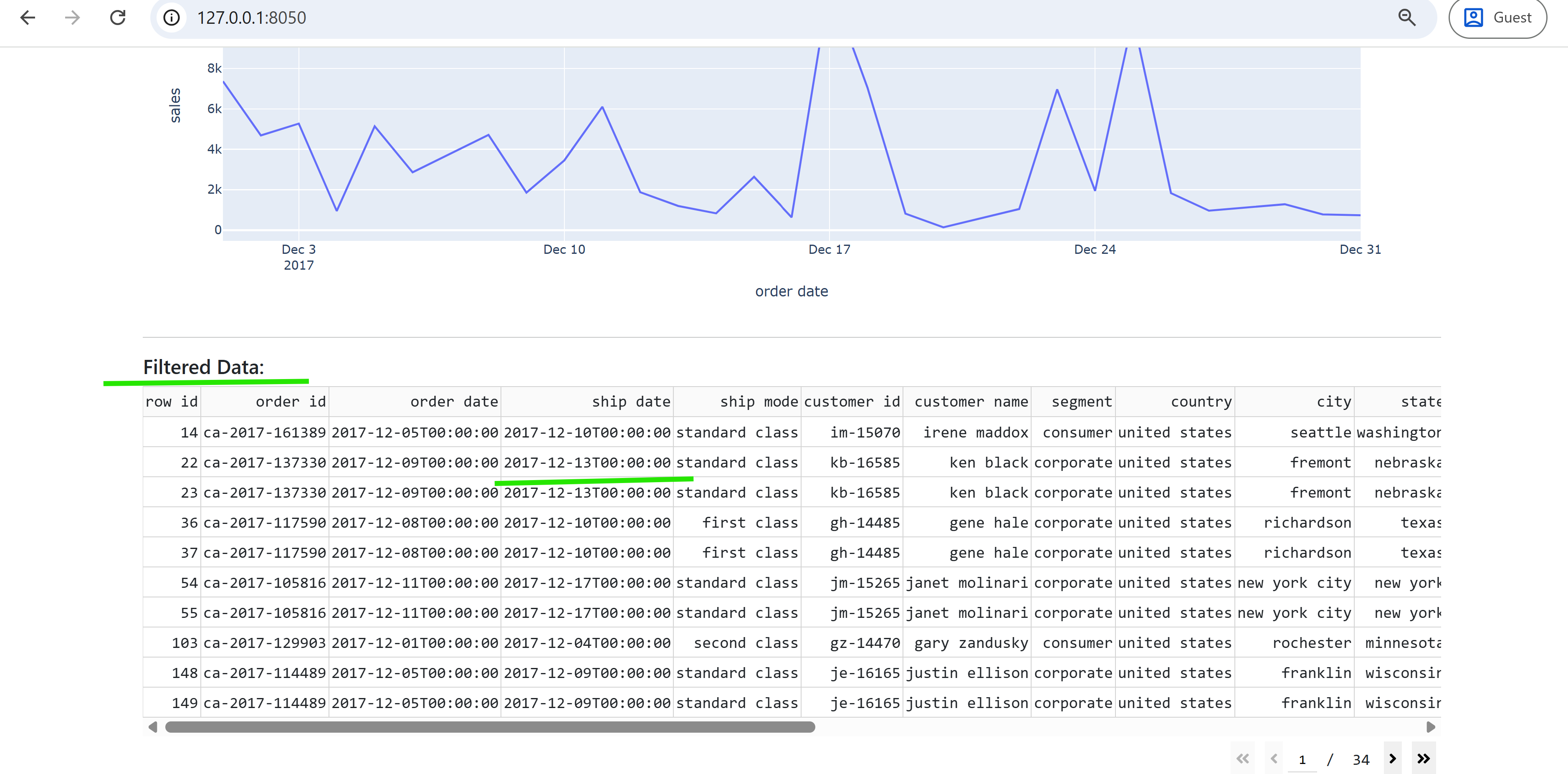The image size is (1568, 774).
Task: Click the browser forward arrow
Action: pyautogui.click(x=73, y=18)
